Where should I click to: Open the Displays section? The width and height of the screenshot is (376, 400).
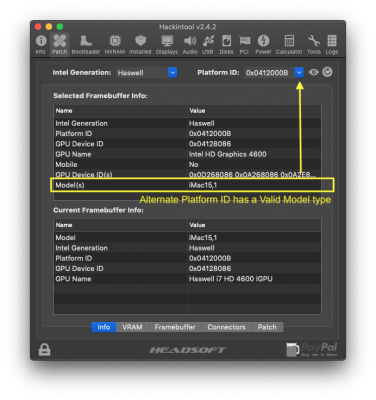[x=167, y=45]
